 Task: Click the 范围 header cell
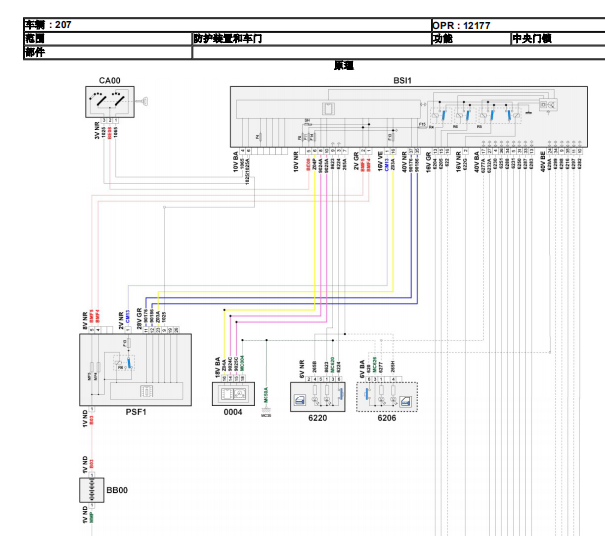(108, 39)
